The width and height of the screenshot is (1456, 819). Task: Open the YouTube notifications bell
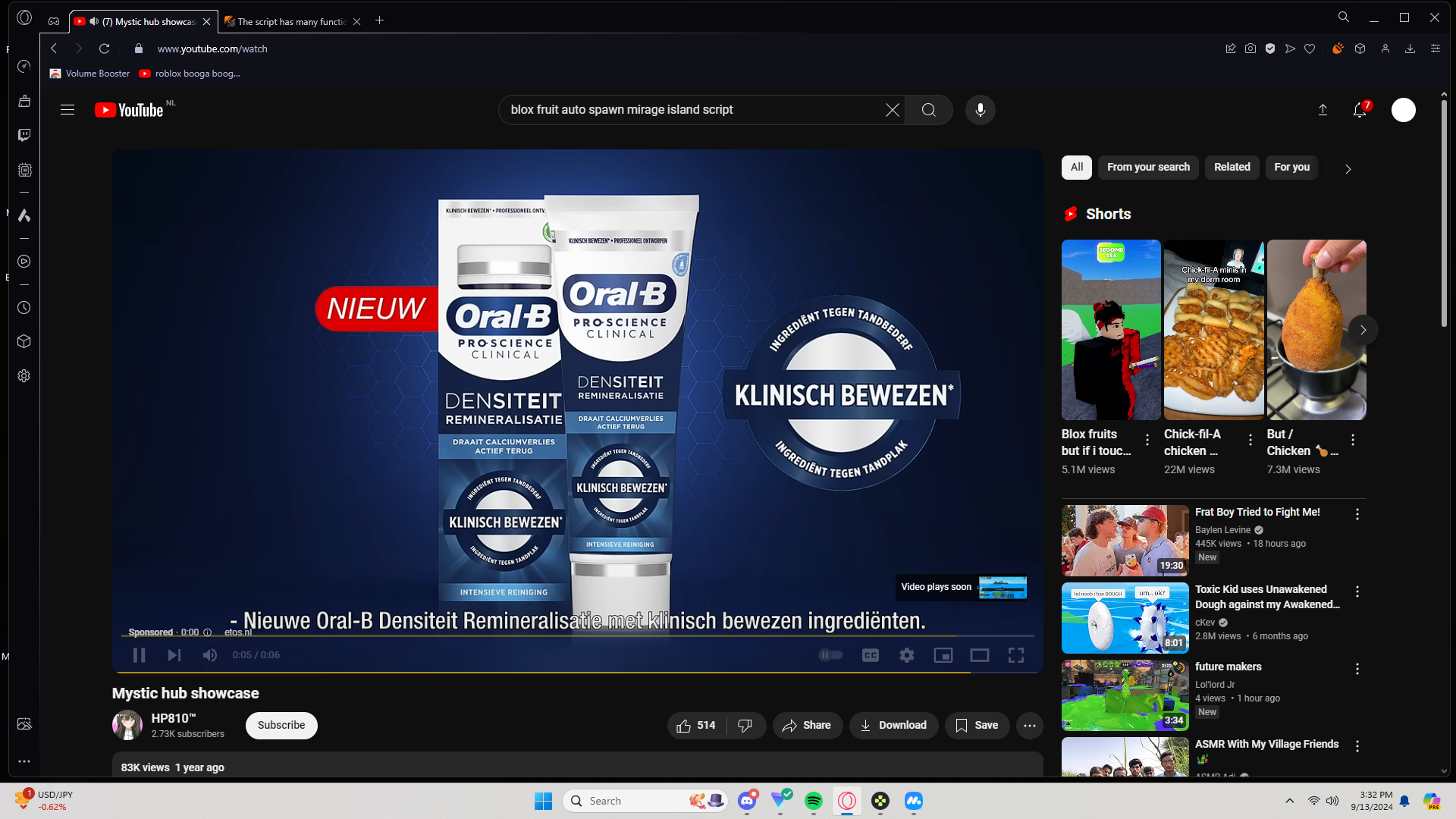pos(1360,110)
